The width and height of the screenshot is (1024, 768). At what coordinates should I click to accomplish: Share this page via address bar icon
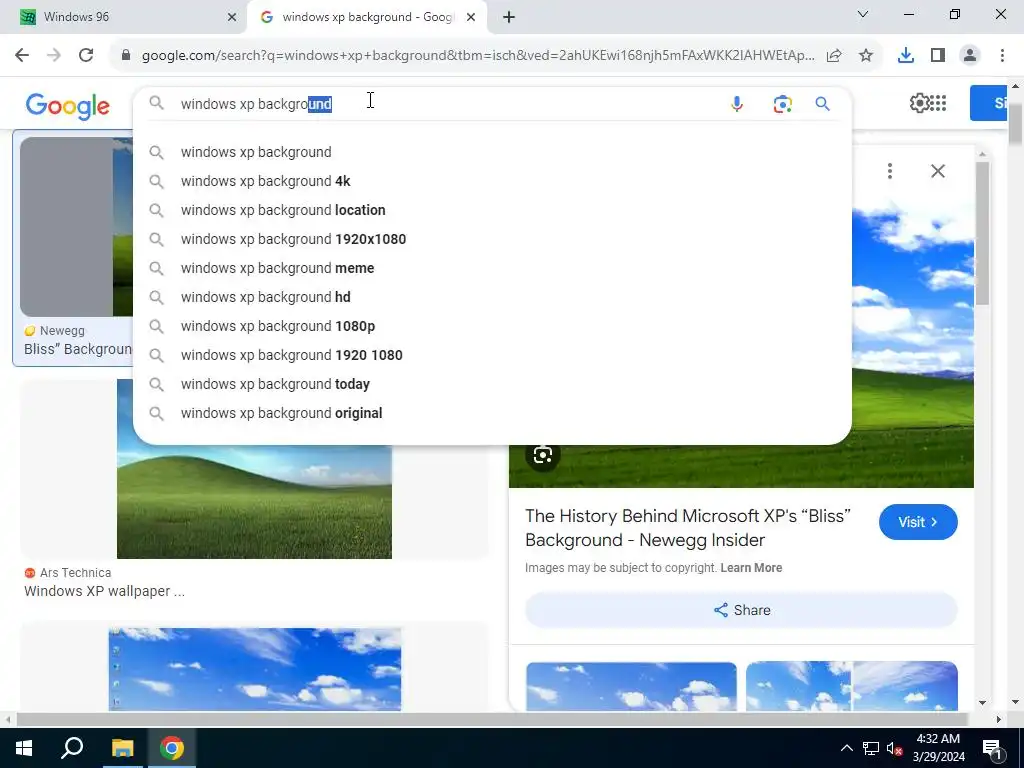tap(834, 56)
